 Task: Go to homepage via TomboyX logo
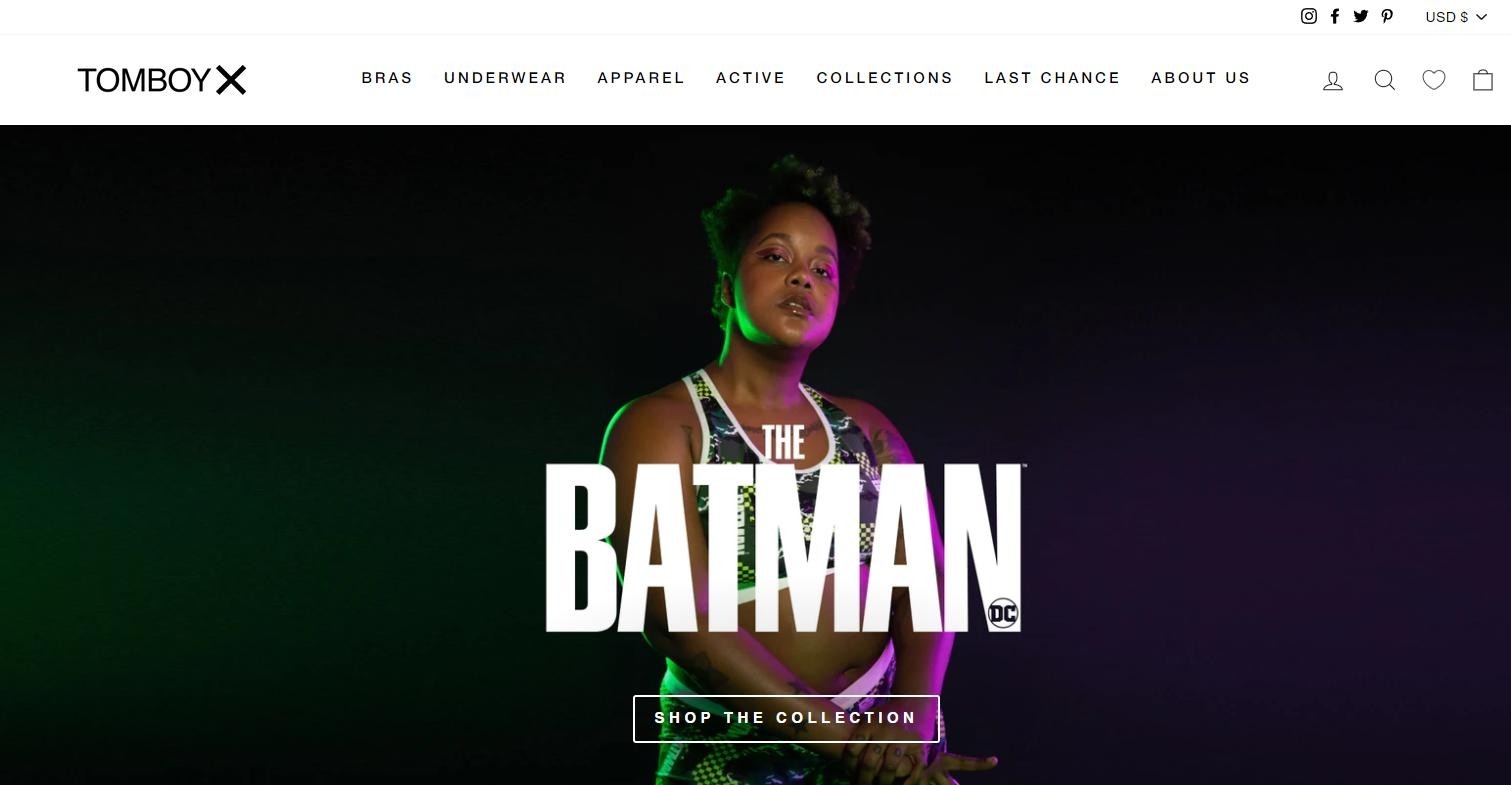tap(162, 80)
